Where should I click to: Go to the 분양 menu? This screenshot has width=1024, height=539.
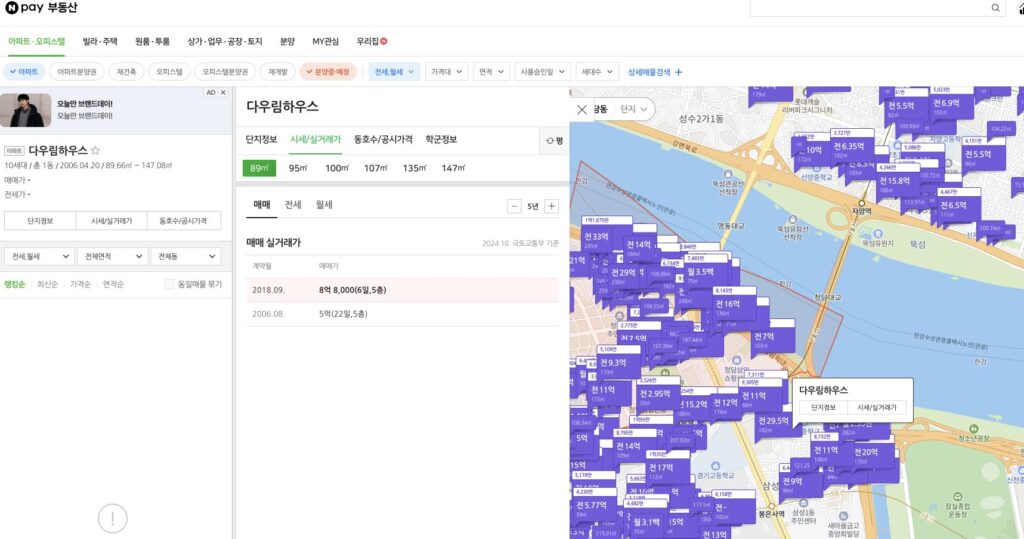pyautogui.click(x=287, y=41)
